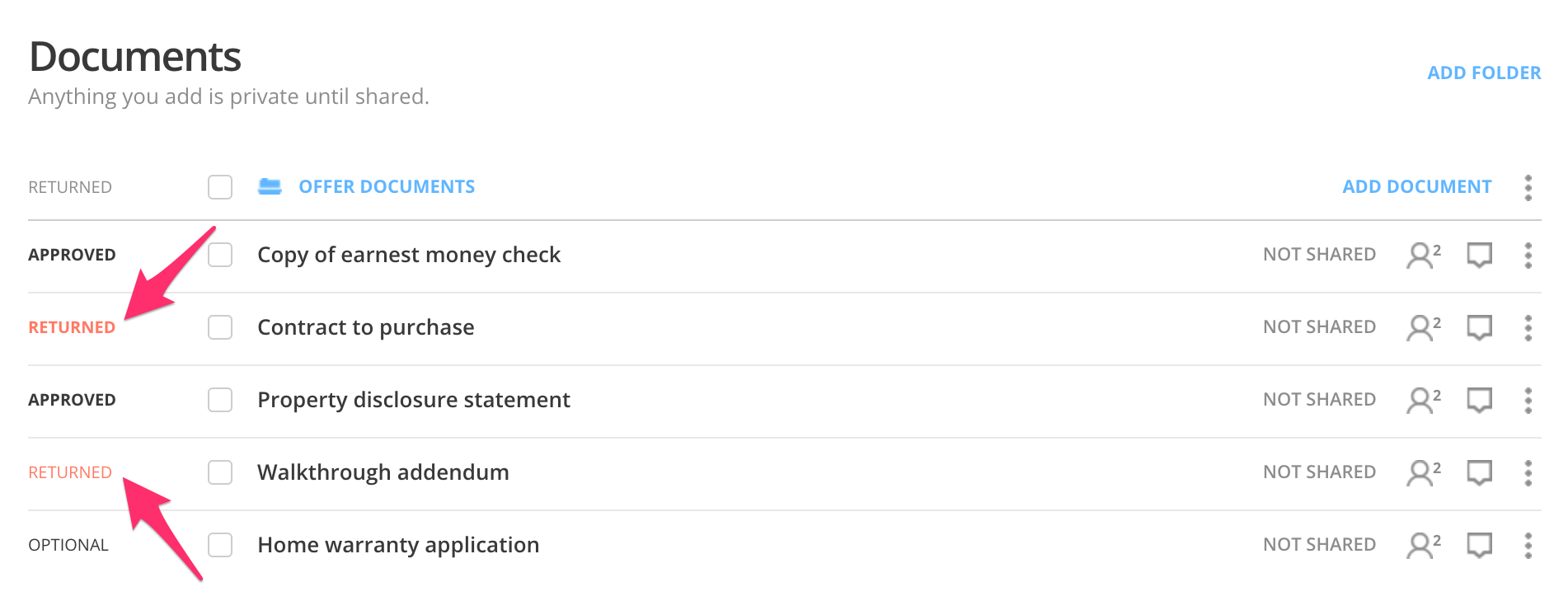Click NOT SHARED on Walkthrough addendum
The image size is (1568, 615).
pyautogui.click(x=1319, y=472)
